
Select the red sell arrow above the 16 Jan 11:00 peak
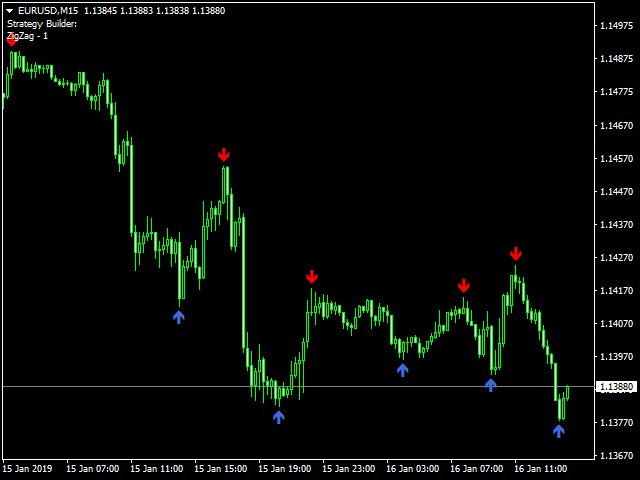click(x=516, y=253)
